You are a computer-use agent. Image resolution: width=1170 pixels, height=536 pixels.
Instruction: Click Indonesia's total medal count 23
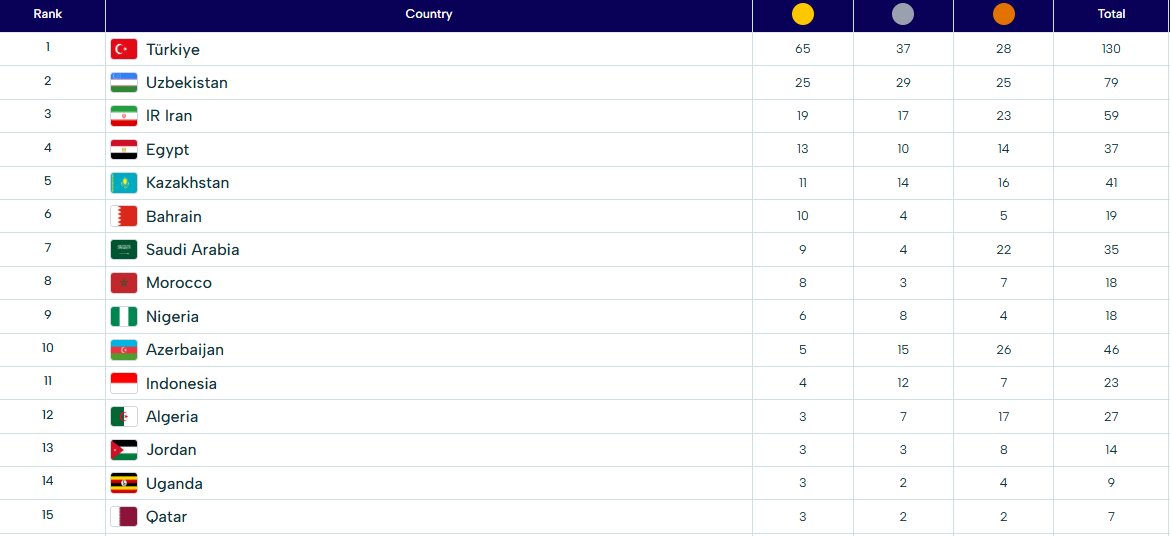pos(1111,383)
